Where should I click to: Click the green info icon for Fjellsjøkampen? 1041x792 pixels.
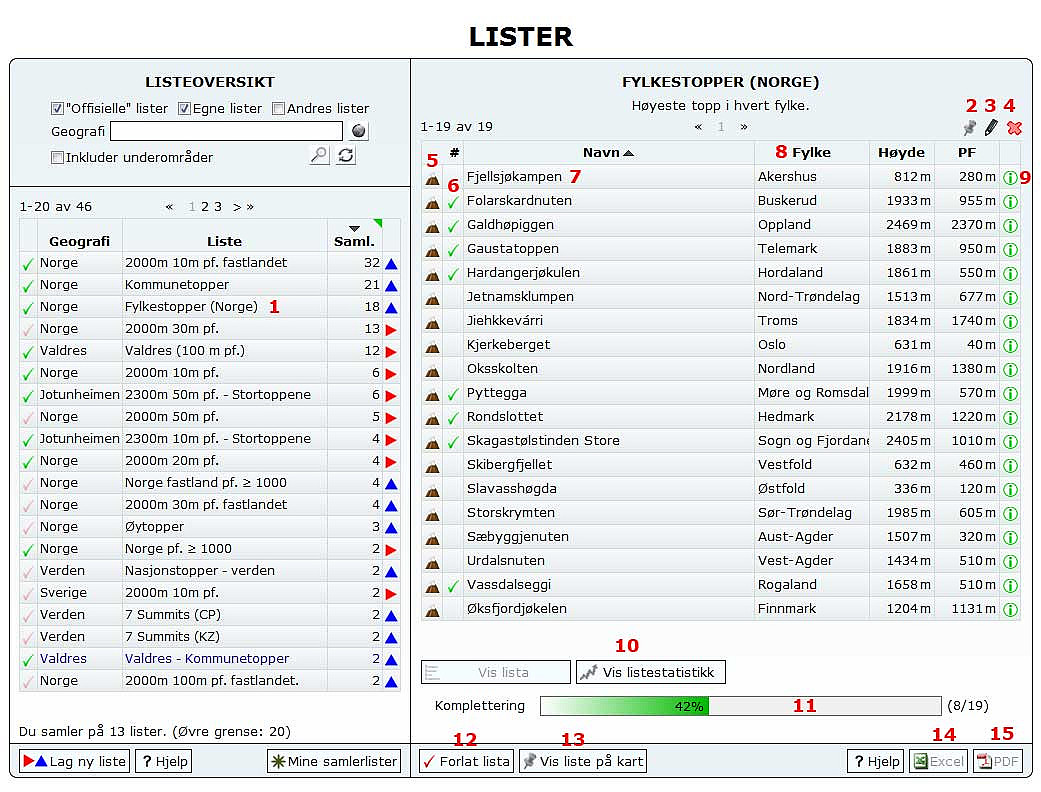click(1010, 178)
